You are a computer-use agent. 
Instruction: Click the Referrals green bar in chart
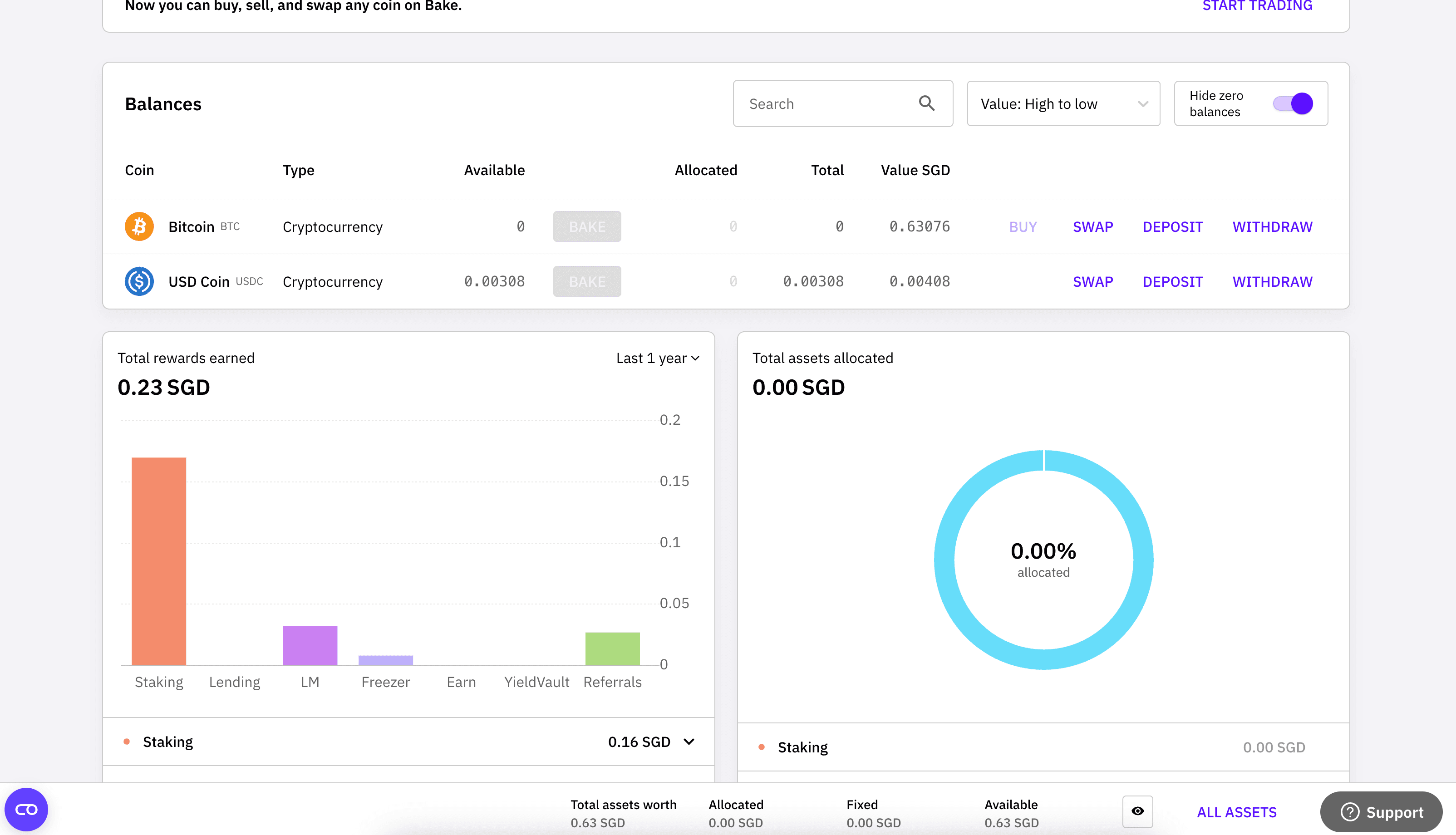coord(612,649)
